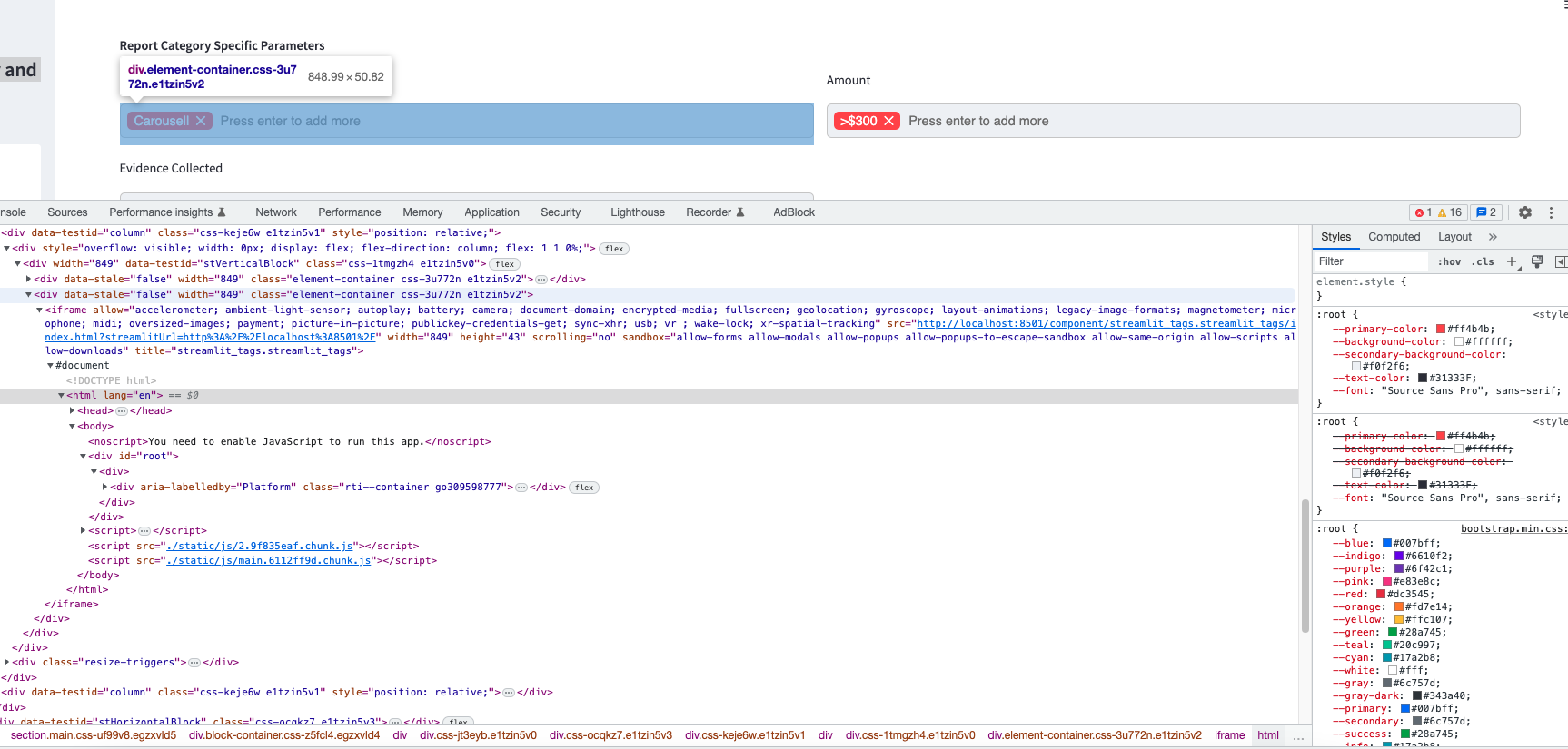Open the DevTools three-dot customize menu
The height and width of the screenshot is (749, 1568).
1551,212
